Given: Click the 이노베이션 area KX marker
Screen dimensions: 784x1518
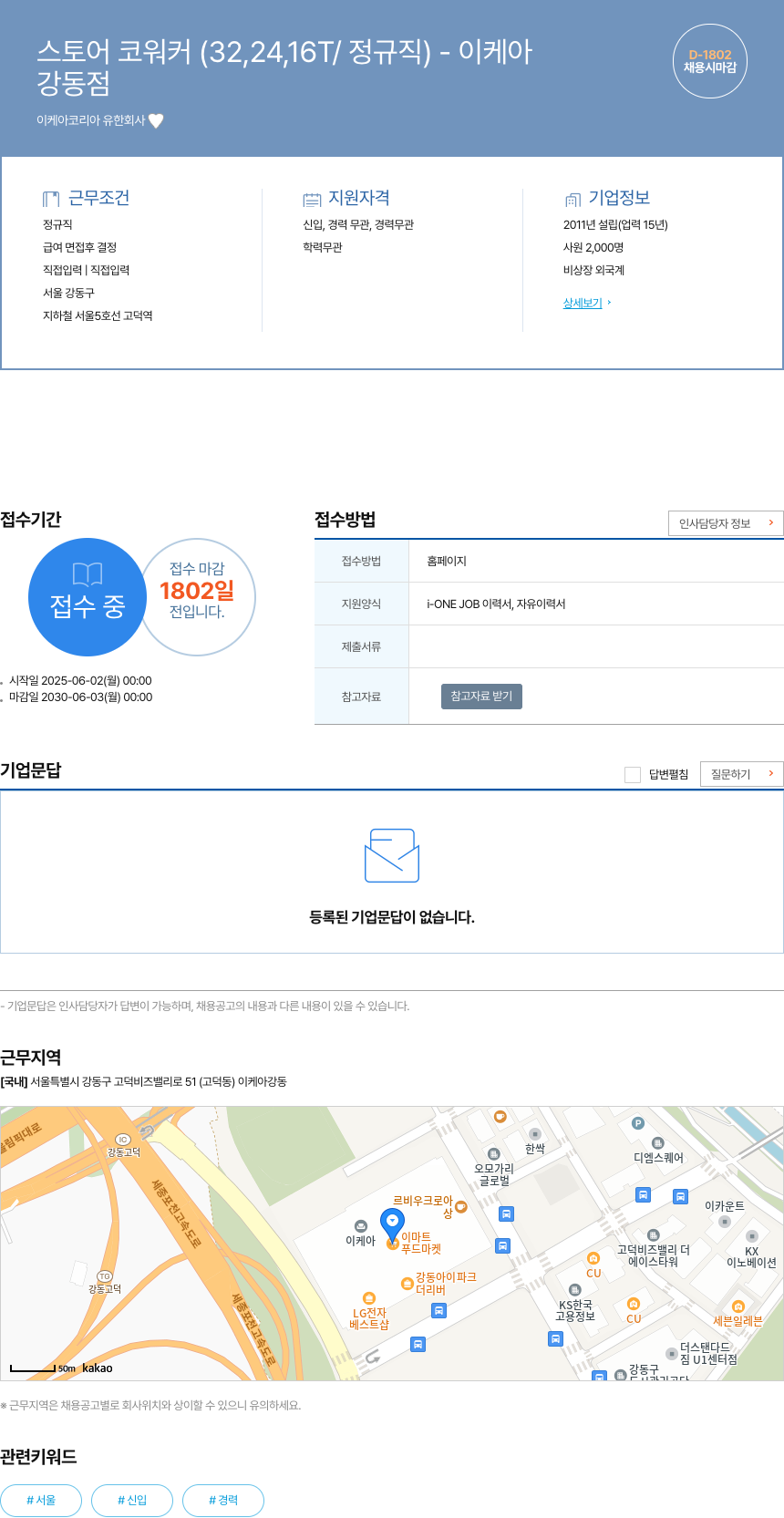Looking at the screenshot, I should (x=752, y=1237).
